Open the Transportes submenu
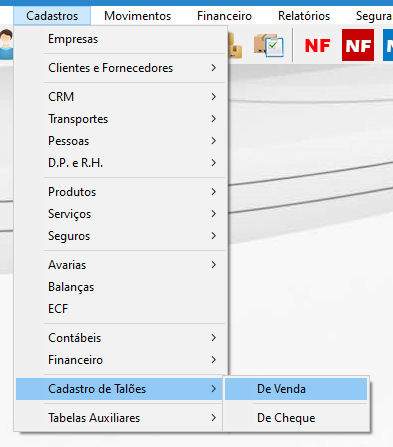The image size is (393, 447). [x=120, y=119]
